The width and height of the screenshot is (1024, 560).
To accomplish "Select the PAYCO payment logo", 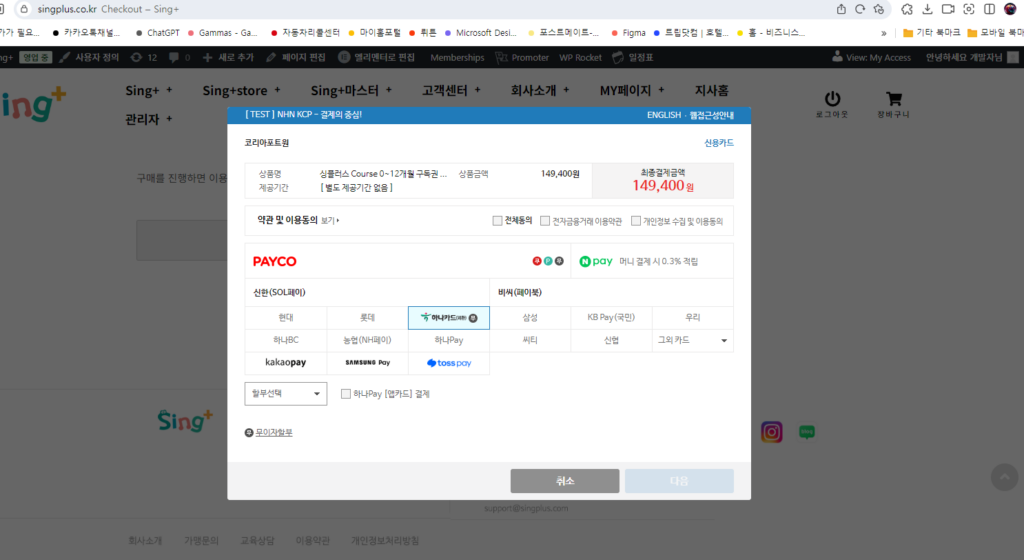I will pos(275,261).
